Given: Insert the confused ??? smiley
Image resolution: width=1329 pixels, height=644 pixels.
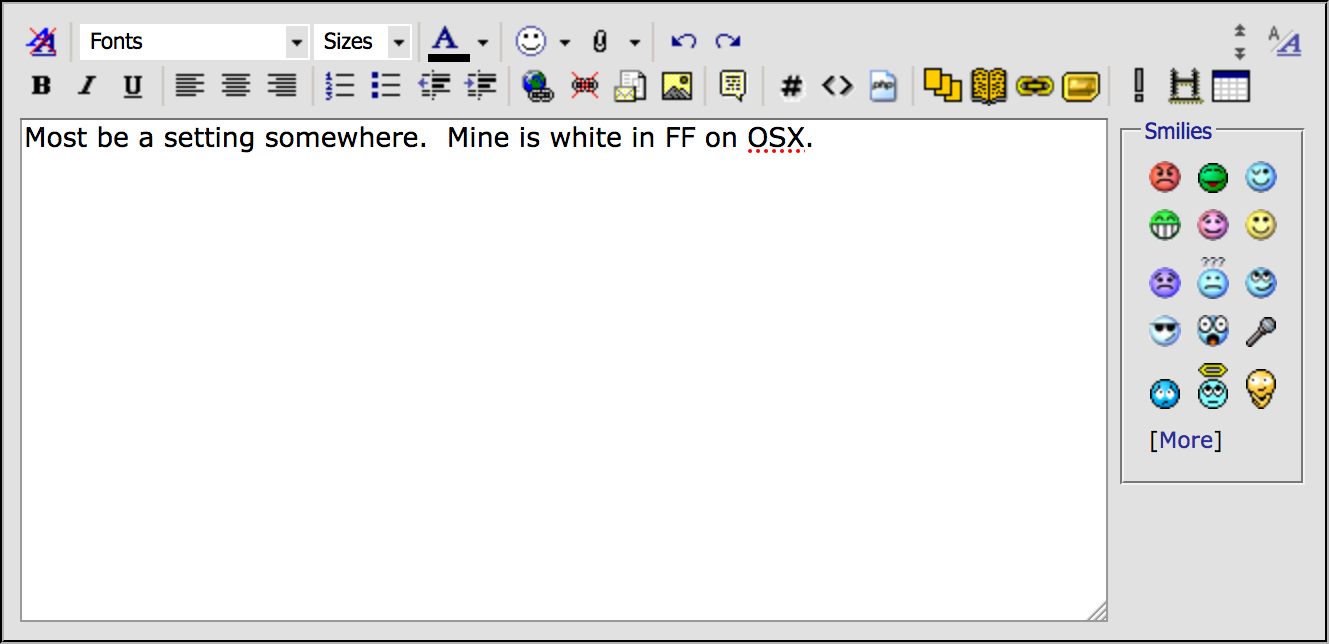Looking at the screenshot, I should pos(1212,278).
